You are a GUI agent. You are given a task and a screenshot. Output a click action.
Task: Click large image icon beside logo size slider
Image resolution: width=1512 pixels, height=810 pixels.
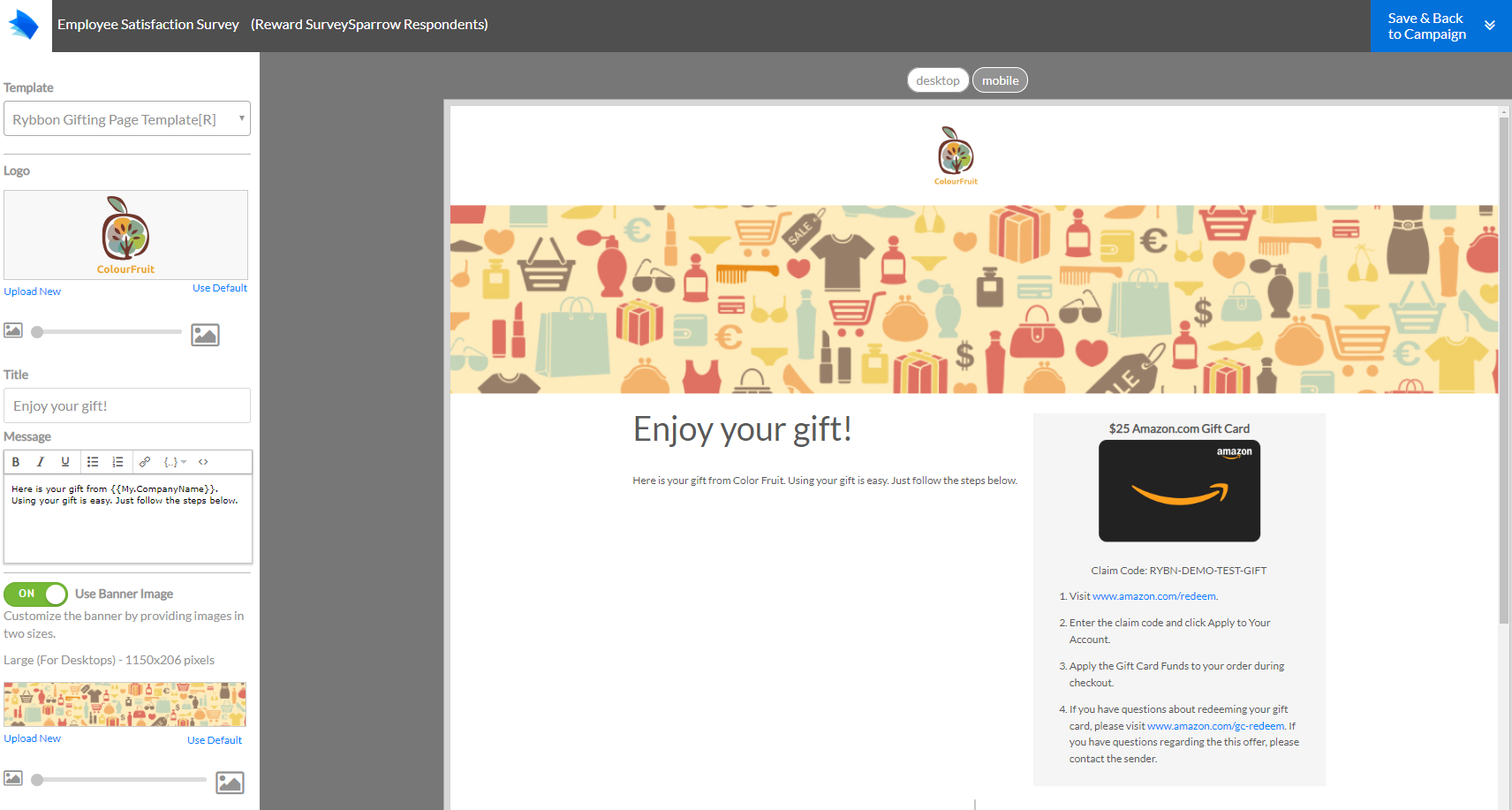tap(205, 335)
